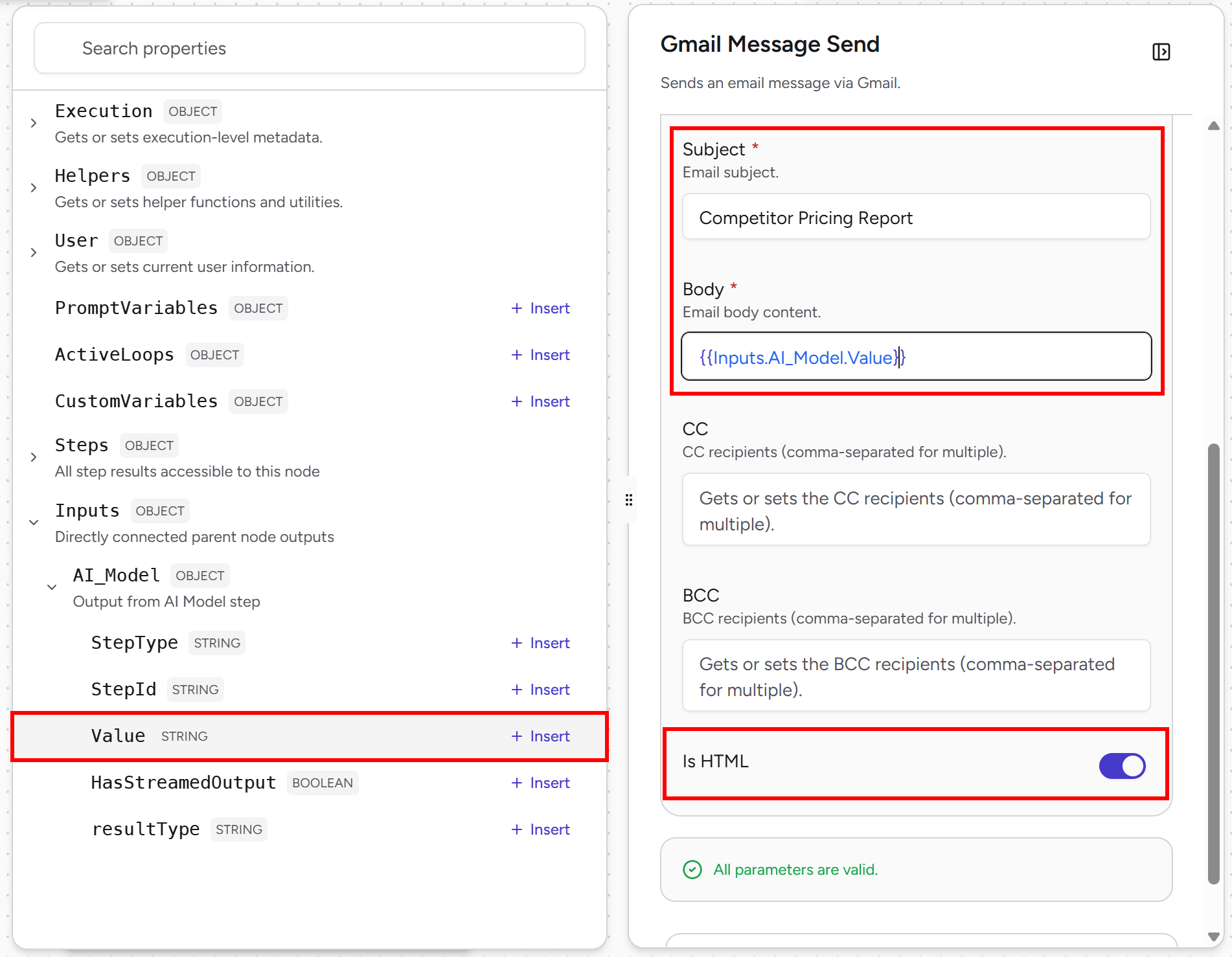Click the PromptVariables label
Screen dimensions: 1232x957
click(136, 308)
